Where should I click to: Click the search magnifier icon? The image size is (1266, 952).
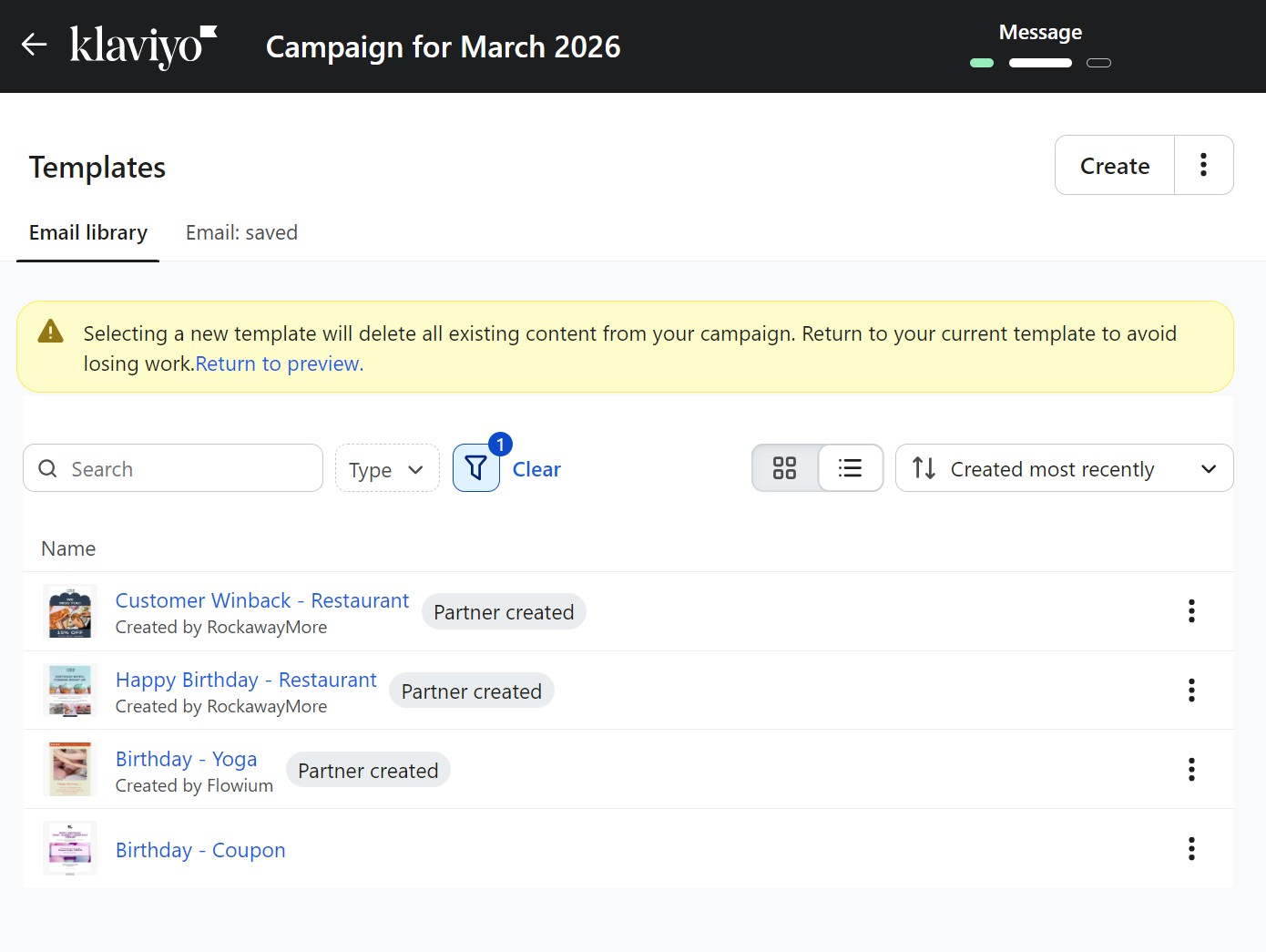tap(47, 468)
